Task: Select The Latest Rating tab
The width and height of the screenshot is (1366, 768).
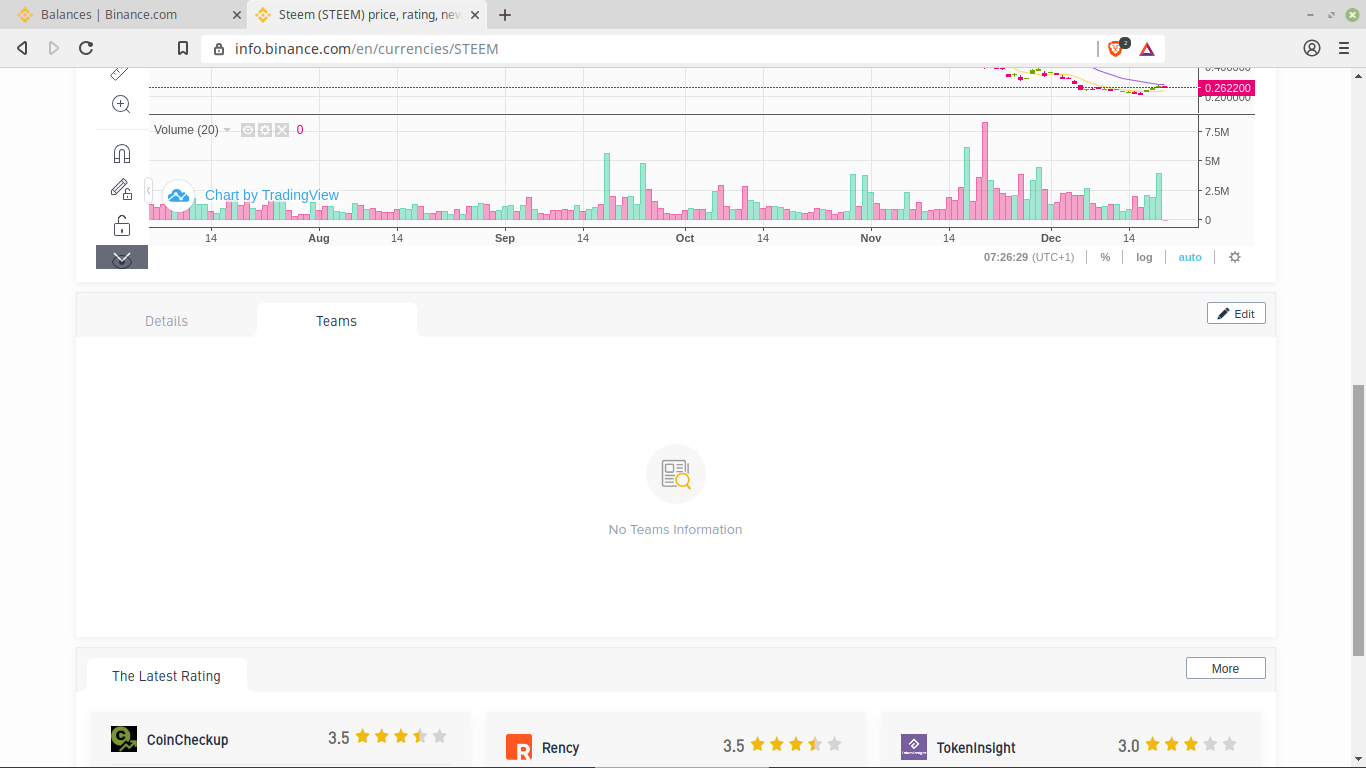Action: (x=166, y=676)
